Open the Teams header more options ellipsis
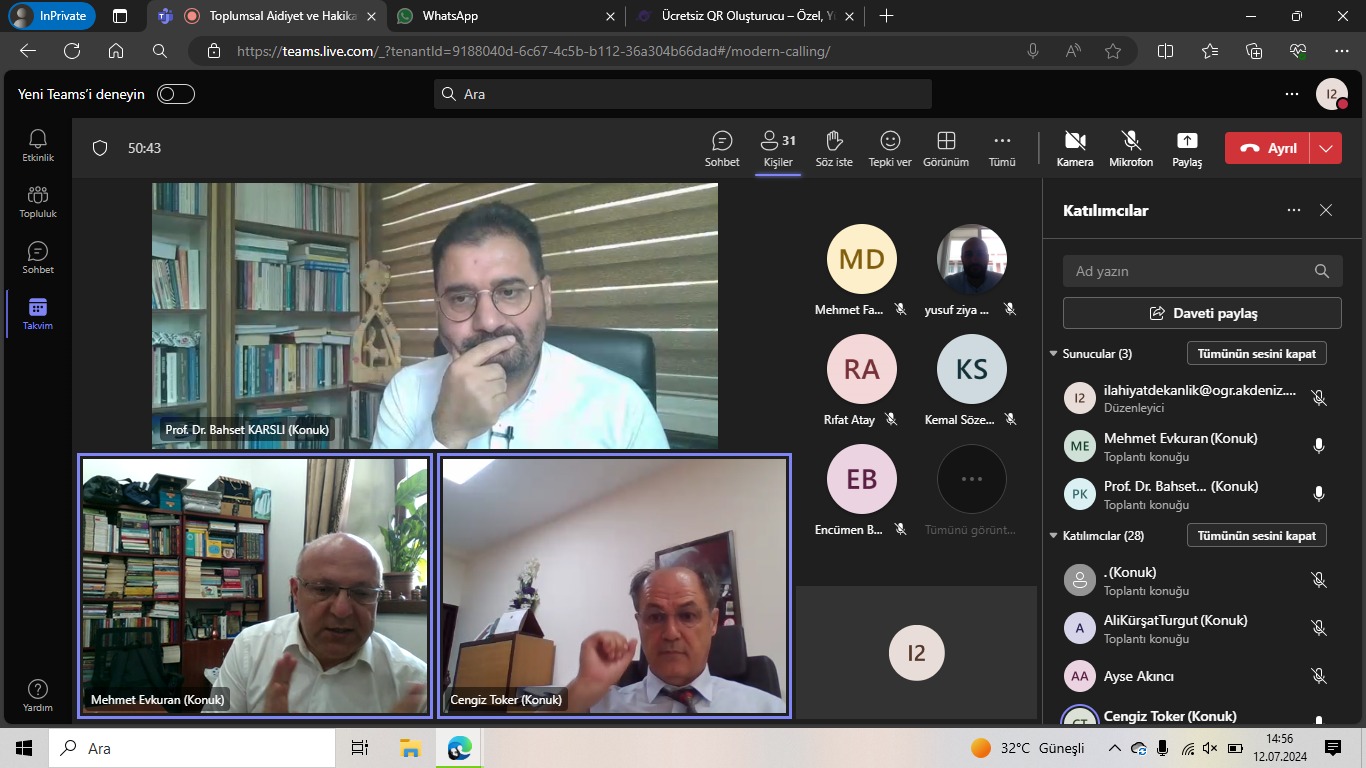The width and height of the screenshot is (1366, 768). [x=1292, y=94]
